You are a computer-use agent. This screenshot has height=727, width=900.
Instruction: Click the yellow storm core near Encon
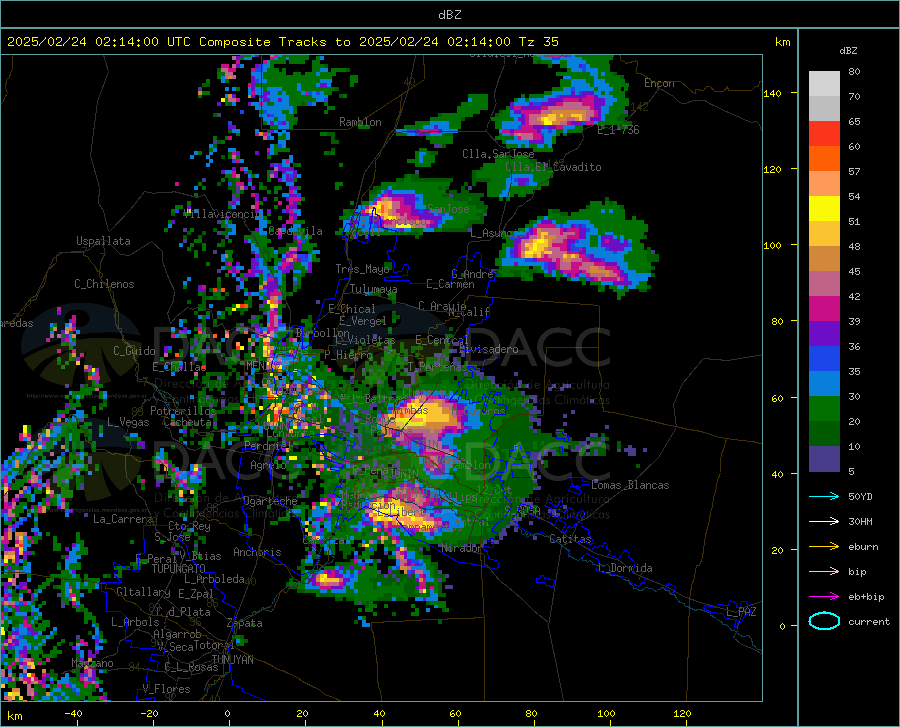[554, 119]
